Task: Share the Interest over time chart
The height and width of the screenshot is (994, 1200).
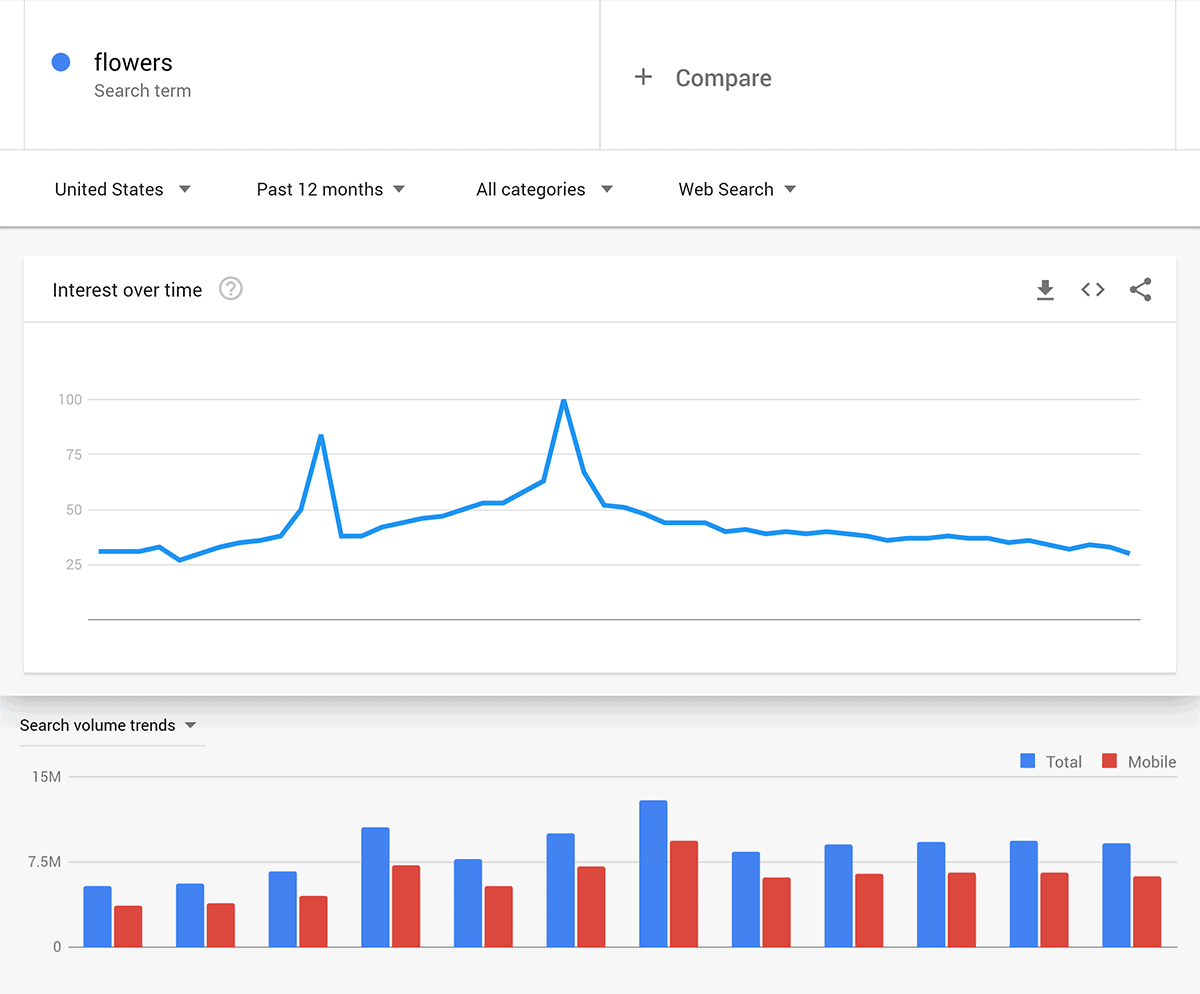Action: (x=1140, y=290)
